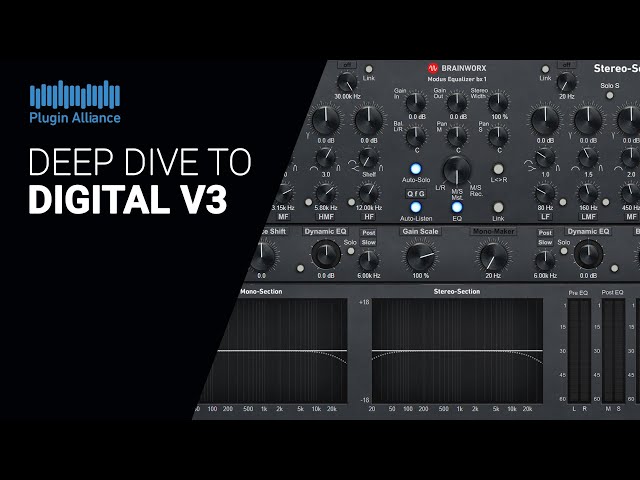Click the Q knob set to 3.0
This screenshot has width=640, height=480.
click(326, 158)
